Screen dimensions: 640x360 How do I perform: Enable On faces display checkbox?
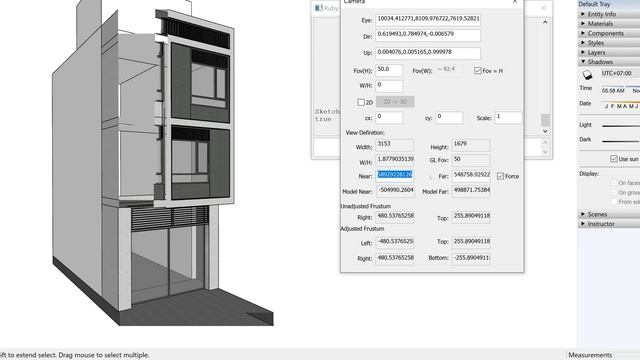(614, 182)
